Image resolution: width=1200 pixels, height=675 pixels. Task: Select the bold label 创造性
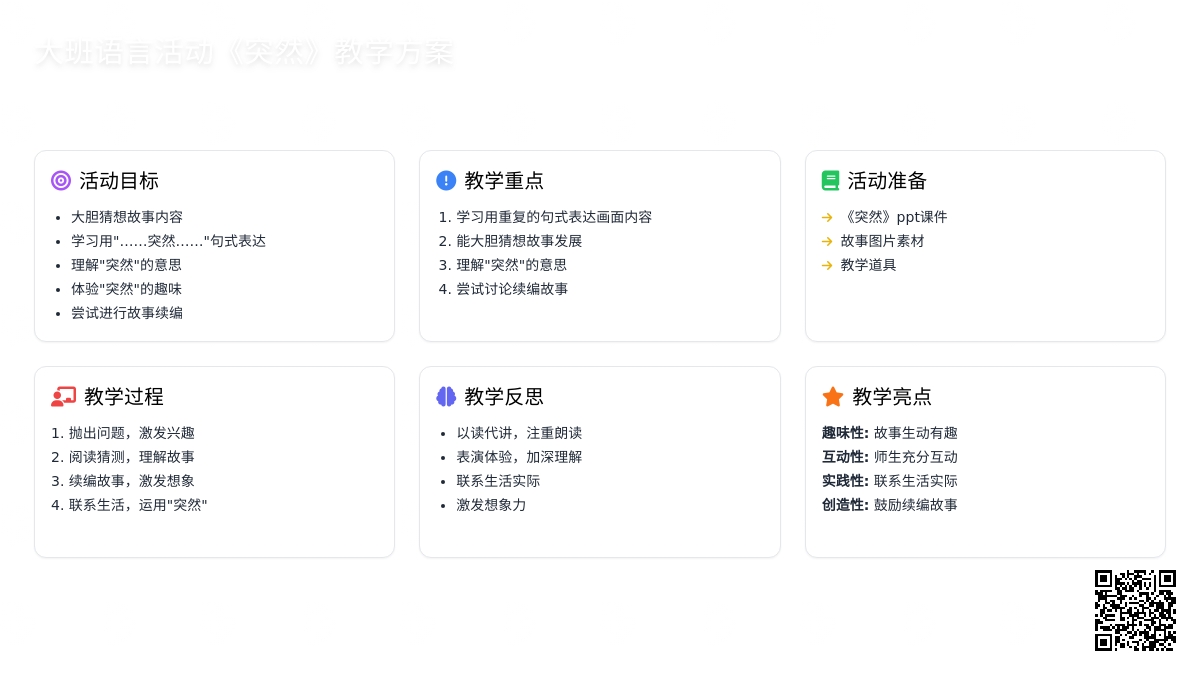click(845, 505)
